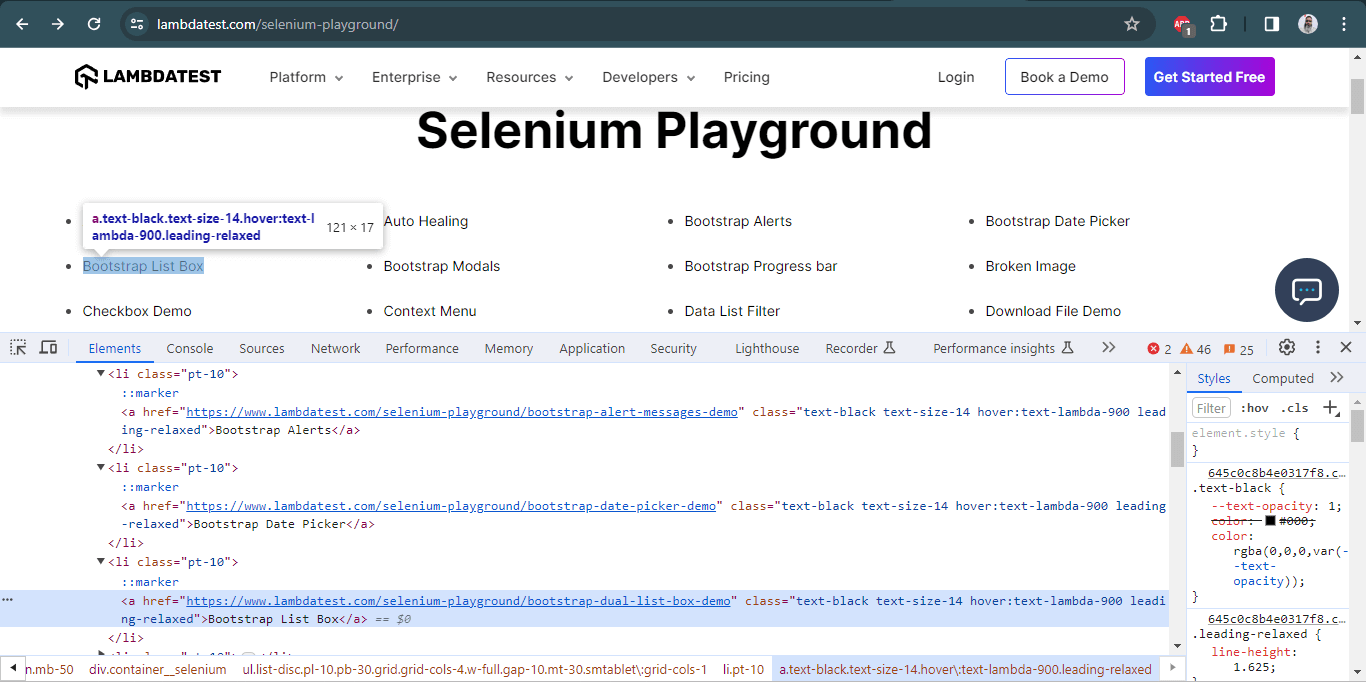Viewport: 1366px width, 682px height.
Task: Switch to the Computed styles tab
Action: point(1283,377)
